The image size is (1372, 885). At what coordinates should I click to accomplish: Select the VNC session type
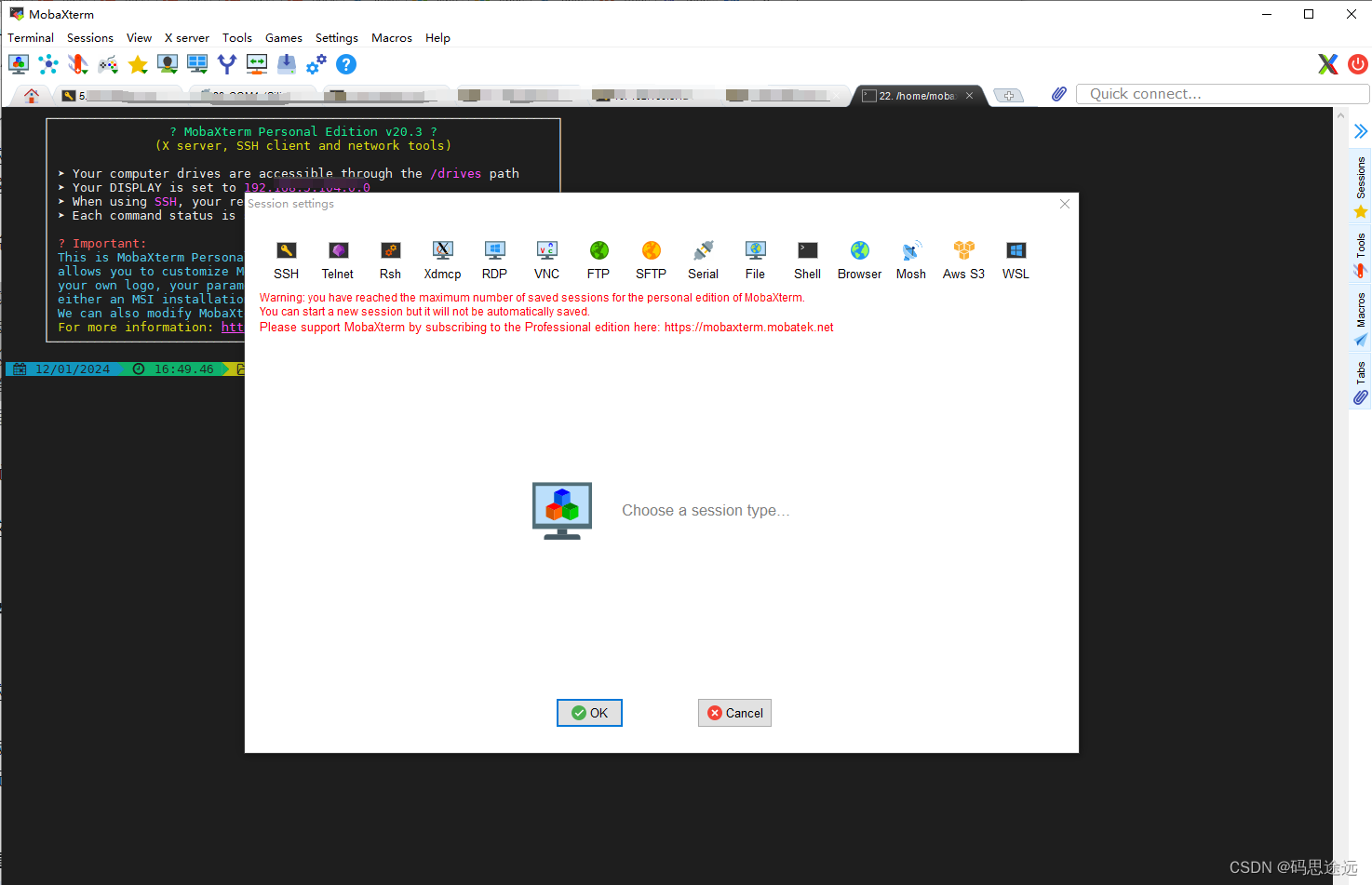[x=547, y=261]
